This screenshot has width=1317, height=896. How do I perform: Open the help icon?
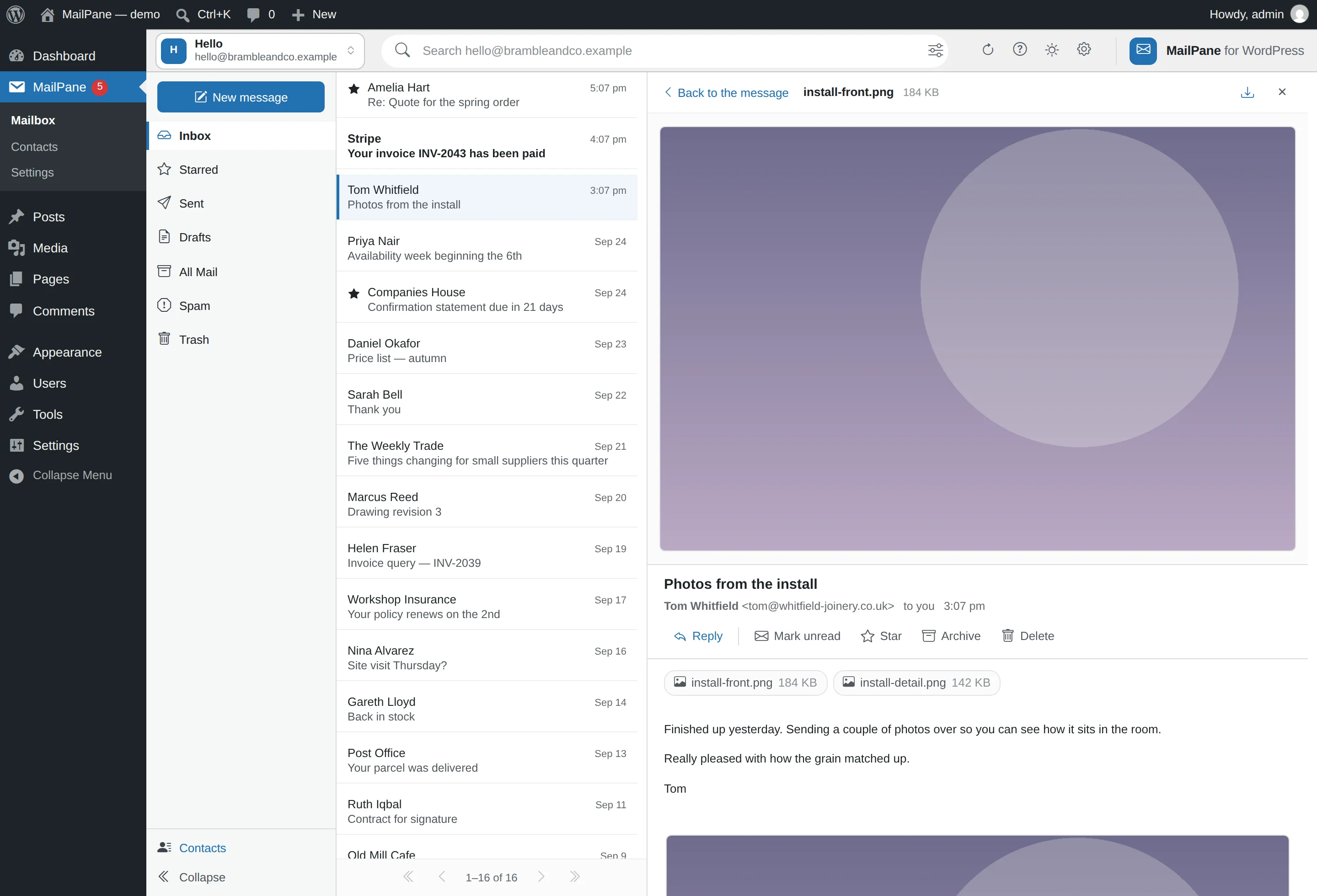click(x=1019, y=50)
